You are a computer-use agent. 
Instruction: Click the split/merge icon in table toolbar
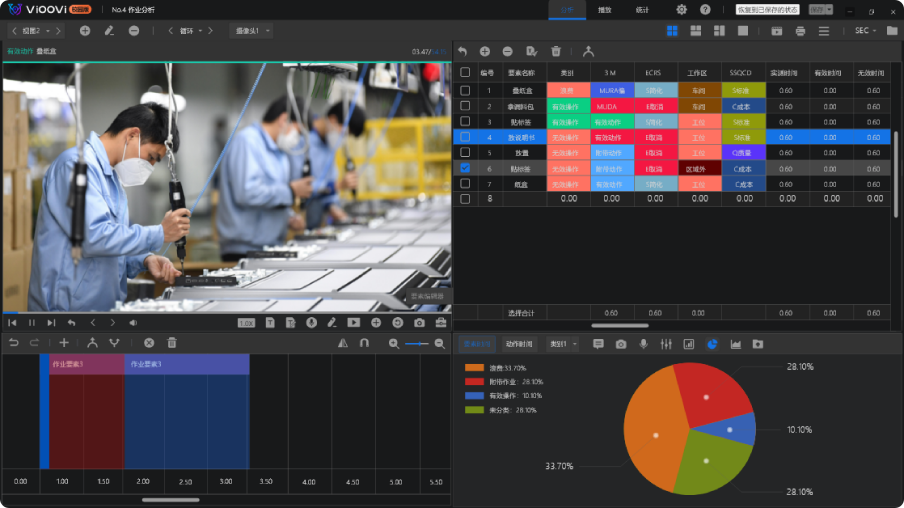[x=588, y=51]
